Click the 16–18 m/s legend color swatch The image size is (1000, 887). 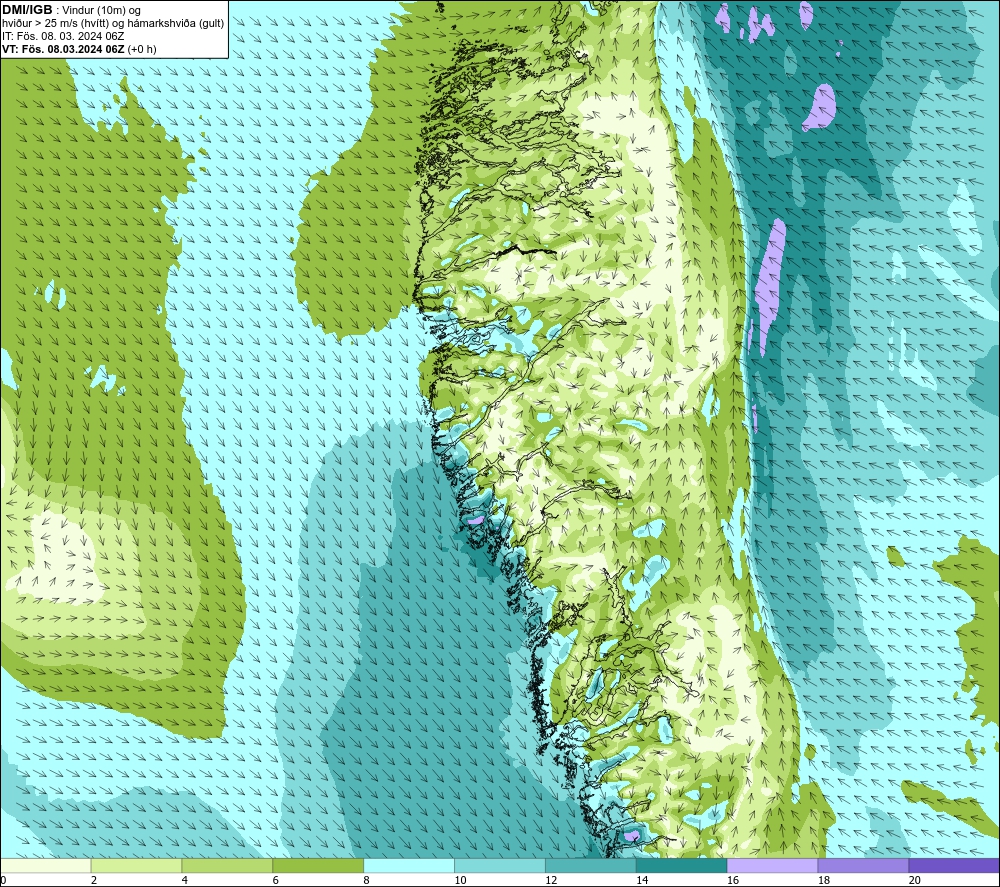coord(772,865)
